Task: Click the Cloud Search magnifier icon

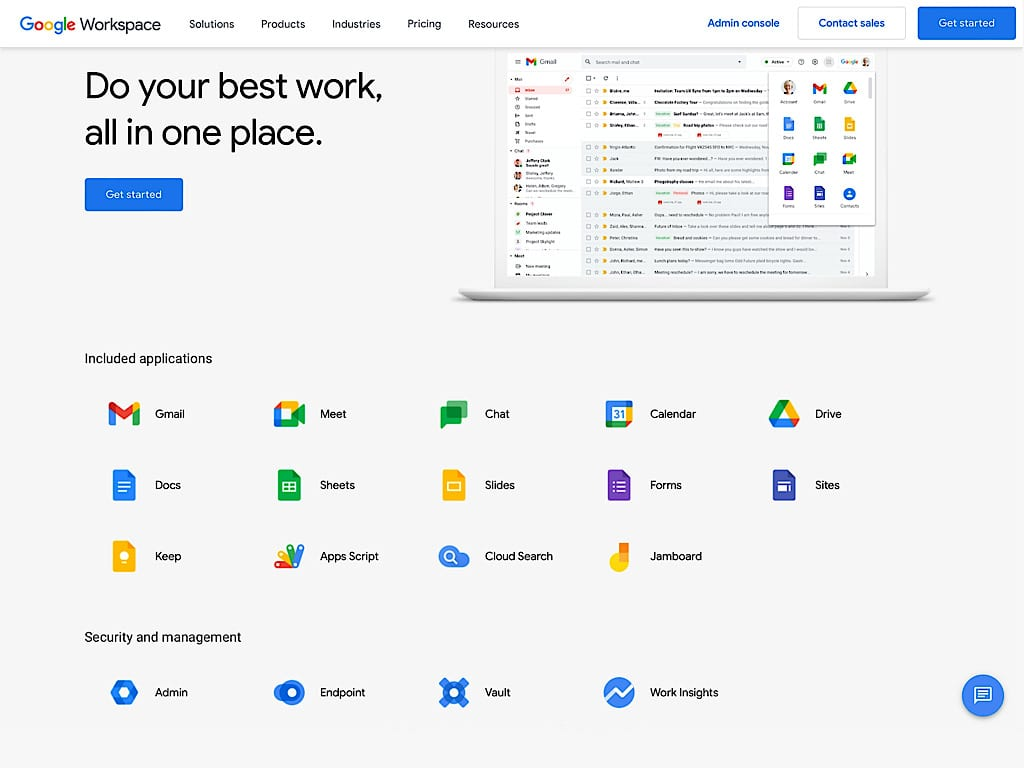Action: [x=453, y=556]
